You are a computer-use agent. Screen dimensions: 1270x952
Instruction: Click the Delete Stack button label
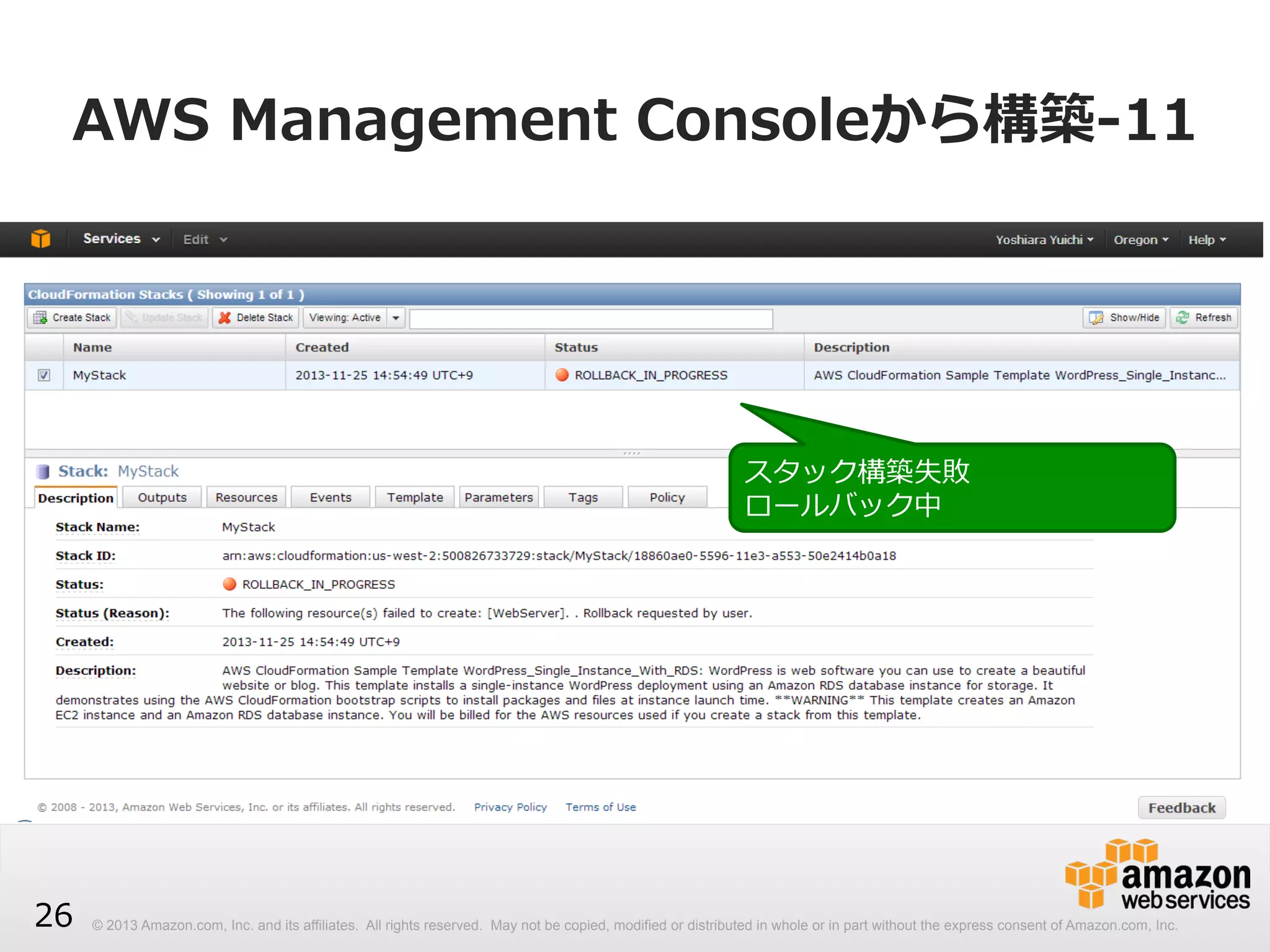(265, 317)
